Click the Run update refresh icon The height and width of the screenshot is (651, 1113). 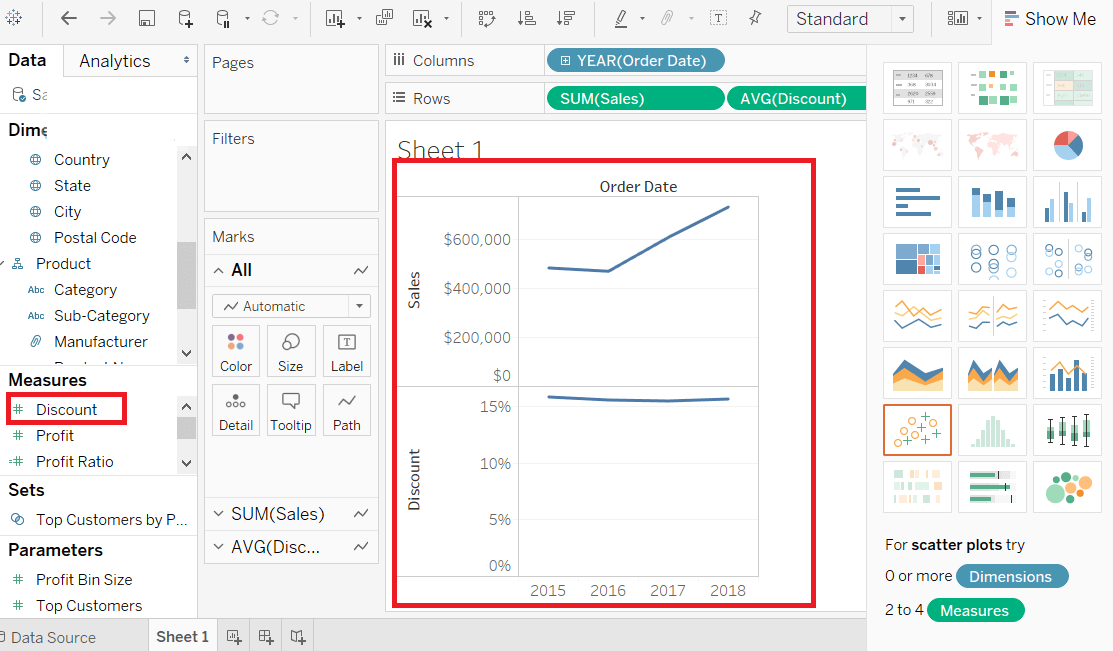pos(270,18)
